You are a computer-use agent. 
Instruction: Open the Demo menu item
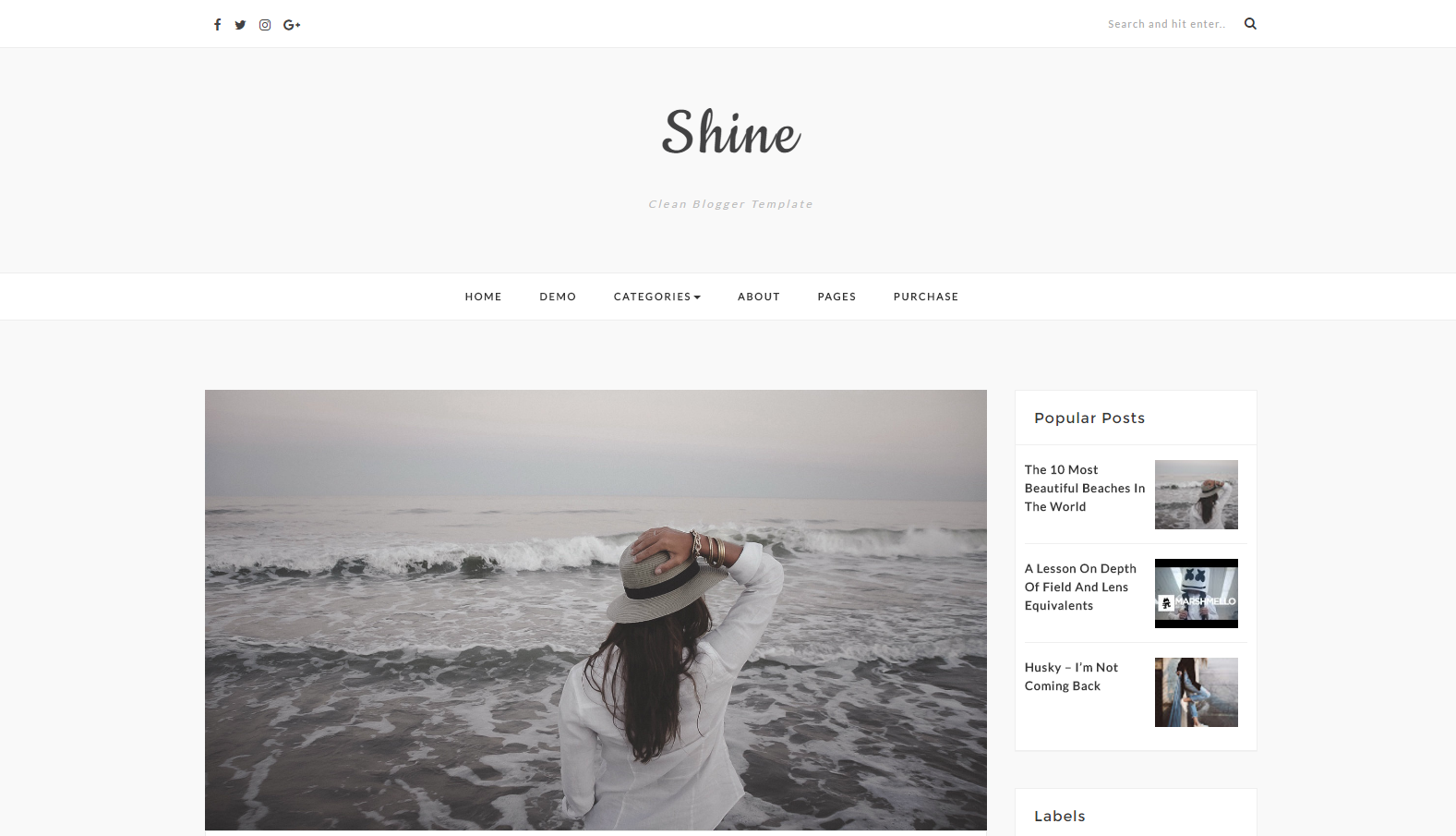558,297
